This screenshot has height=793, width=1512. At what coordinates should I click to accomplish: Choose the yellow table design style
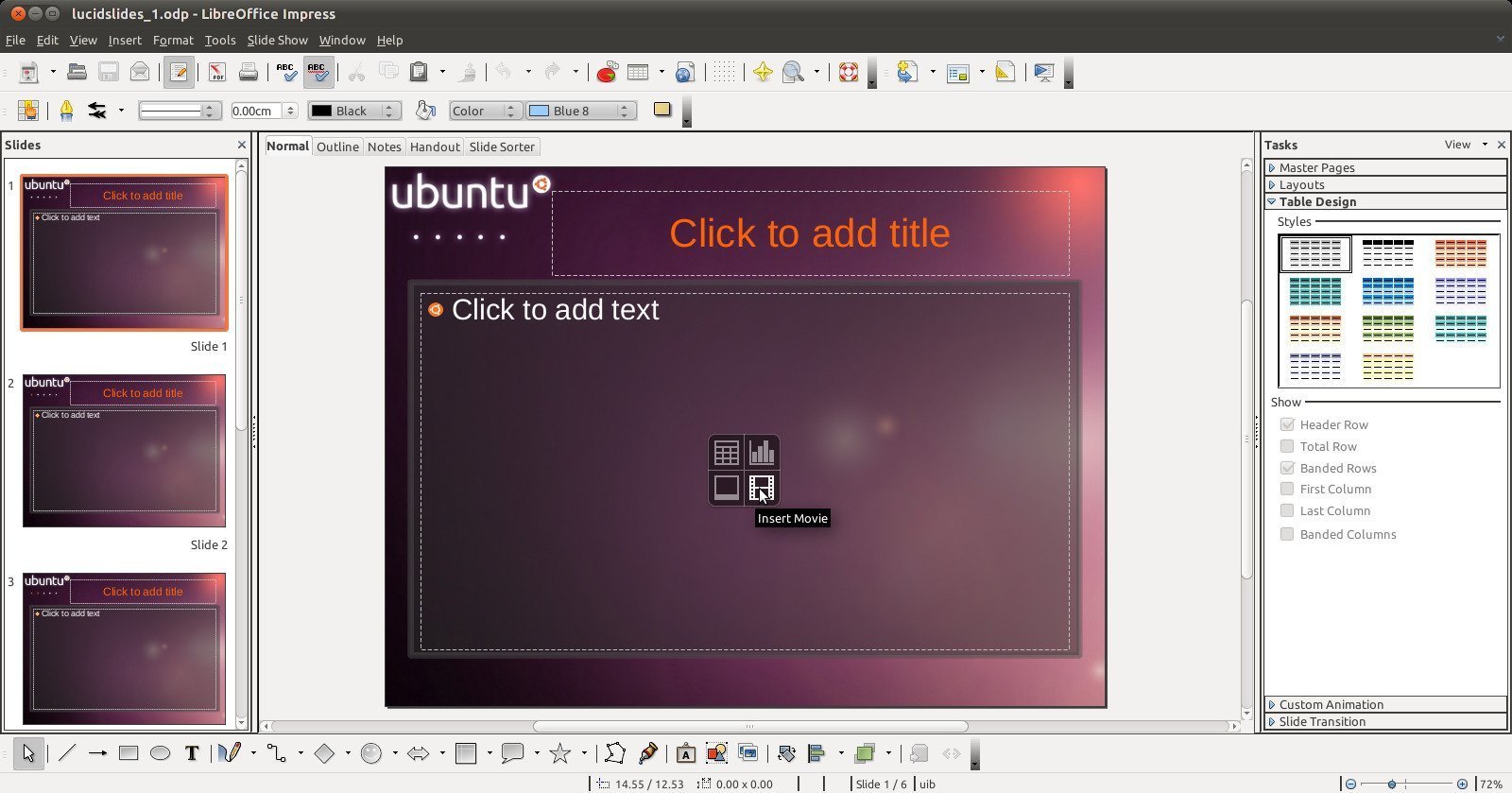coord(1388,366)
